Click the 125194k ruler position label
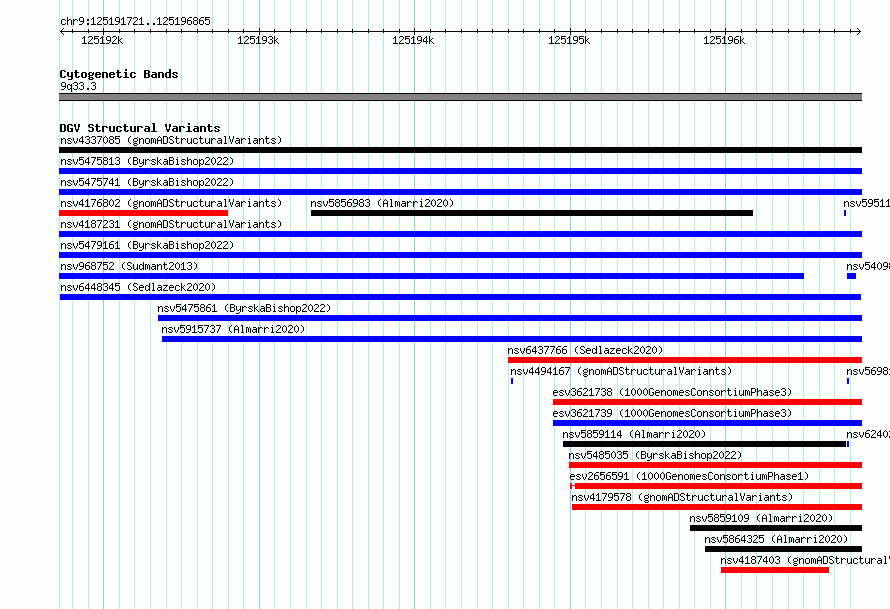This screenshot has width=890, height=609. pos(413,40)
